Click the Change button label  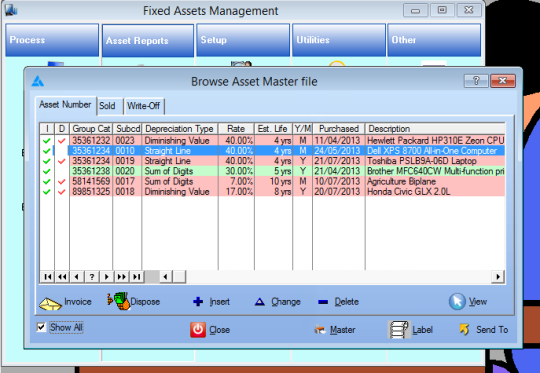click(x=286, y=302)
